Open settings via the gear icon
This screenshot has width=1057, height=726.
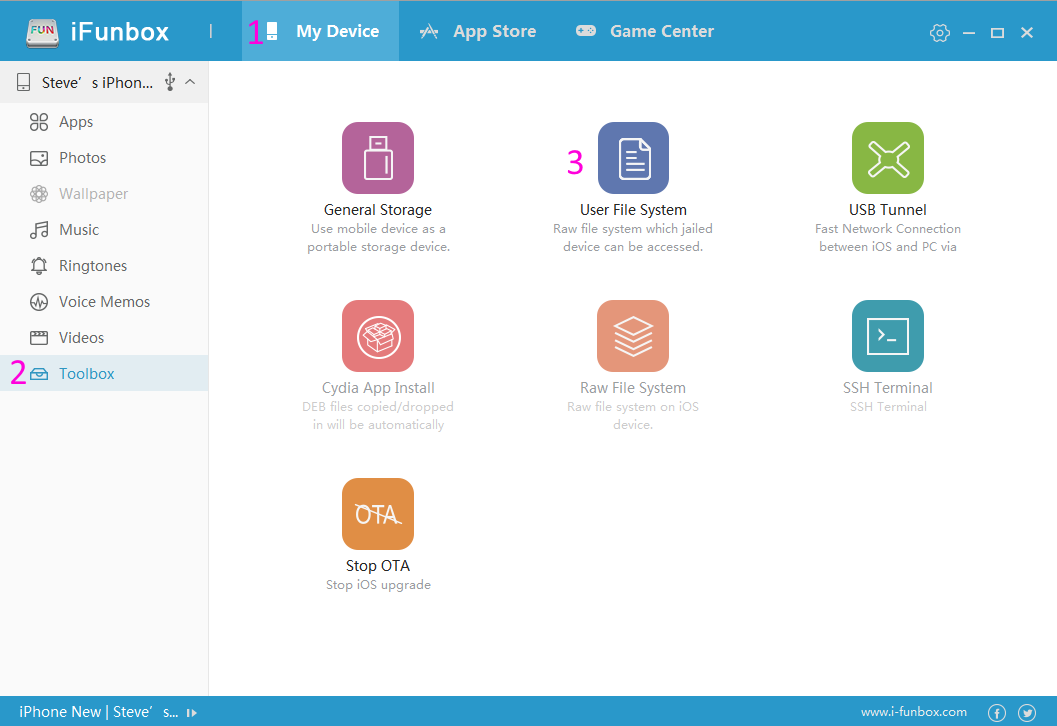940,32
